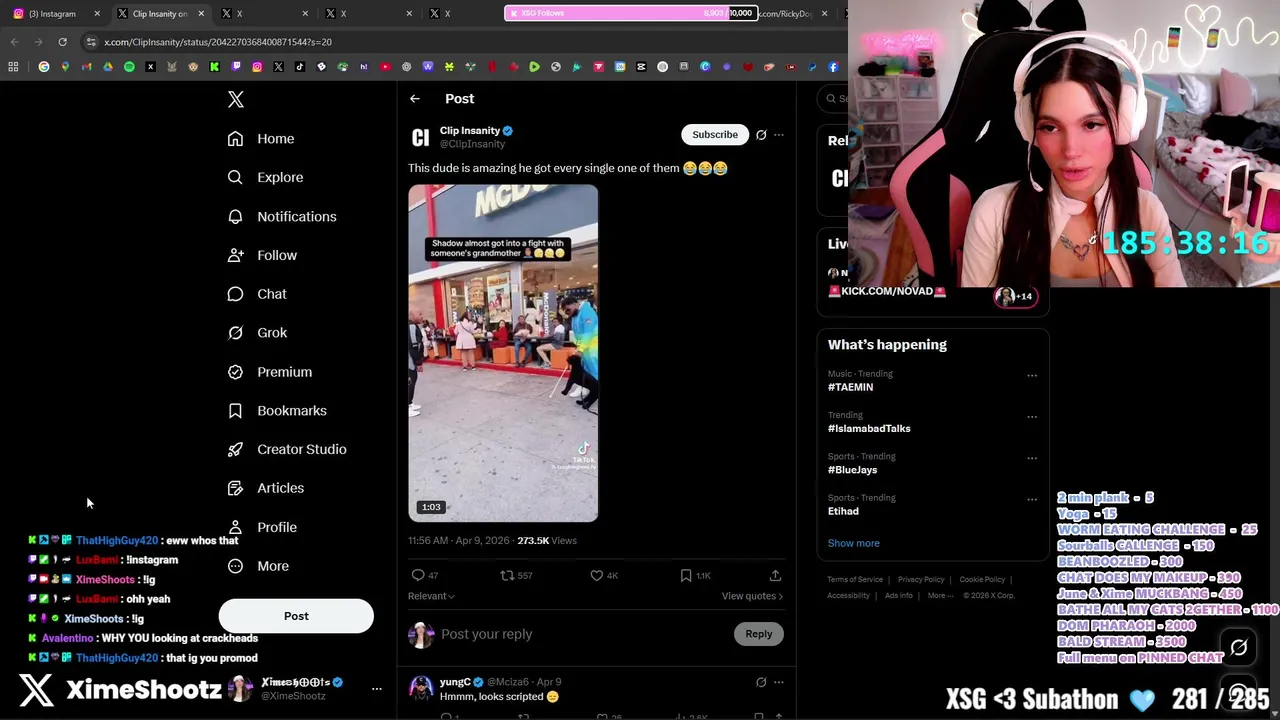Expand the View quotes chevron link
This screenshot has height=720, width=1280.
coord(752,596)
